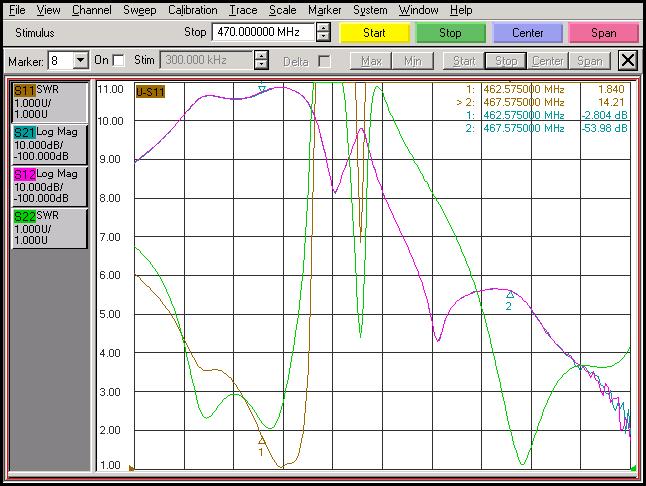The width and height of the screenshot is (646, 486).
Task: Open the File menu
Action: [x=17, y=10]
